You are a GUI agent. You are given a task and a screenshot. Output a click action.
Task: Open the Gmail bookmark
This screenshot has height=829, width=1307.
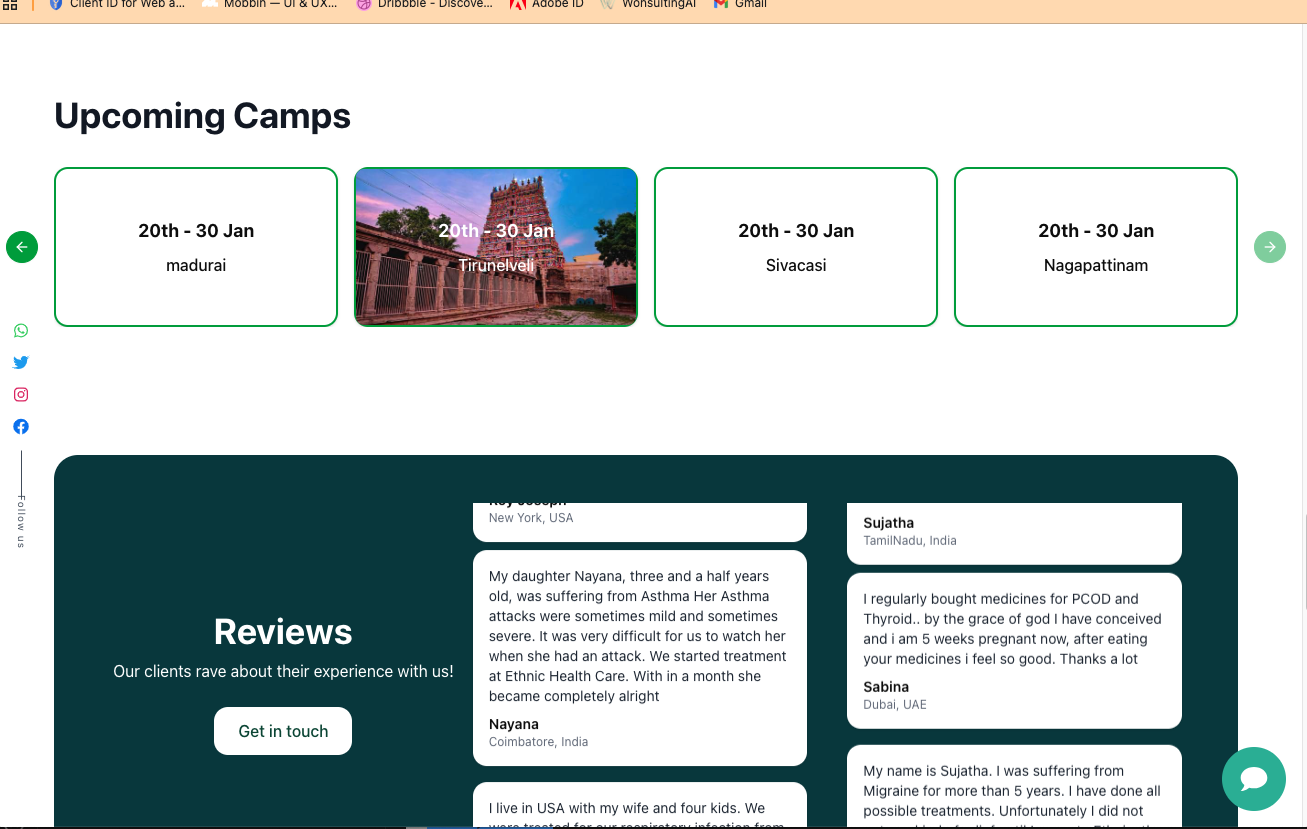(x=739, y=6)
